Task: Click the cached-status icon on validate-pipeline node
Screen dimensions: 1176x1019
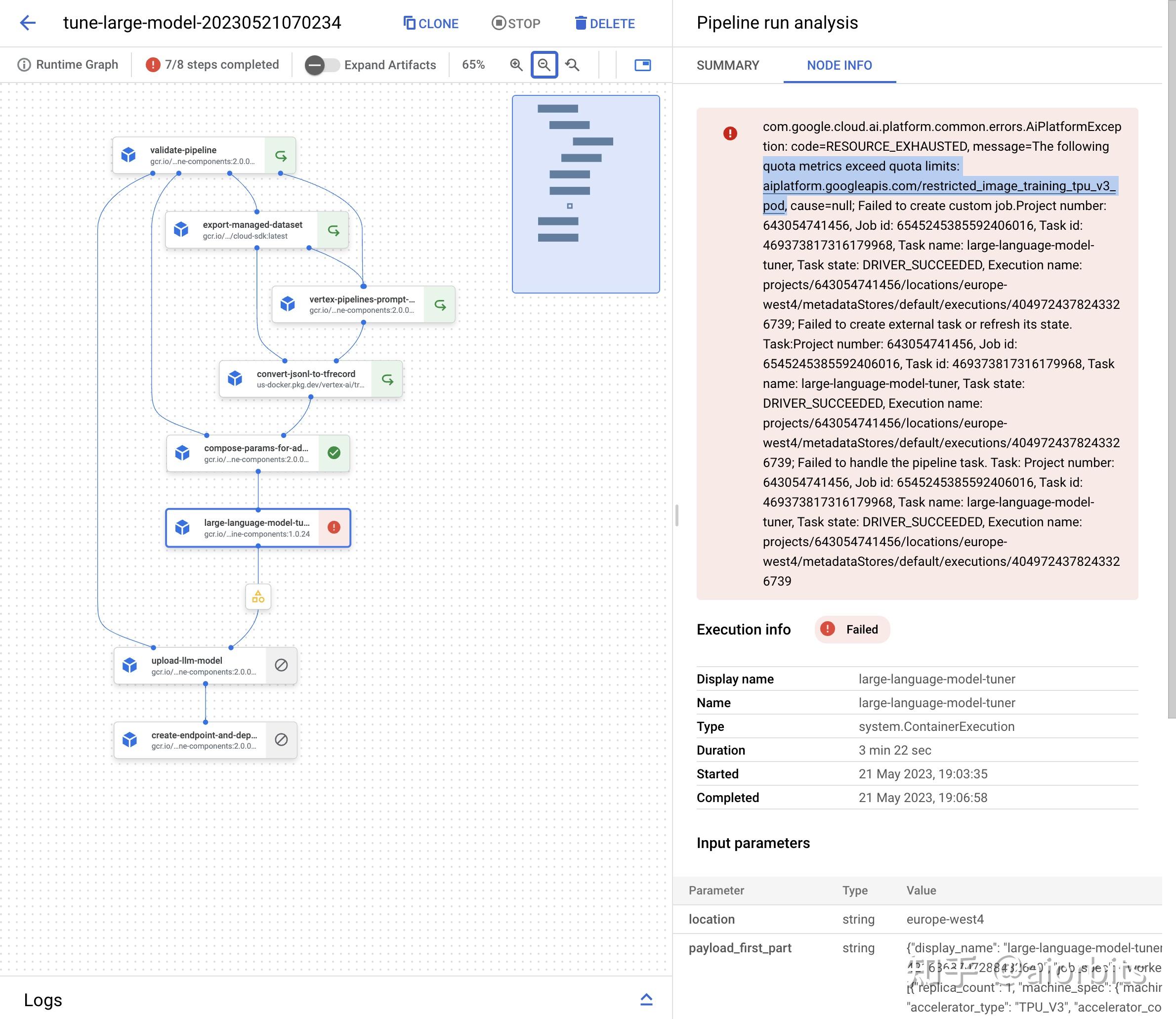Action: [x=280, y=155]
